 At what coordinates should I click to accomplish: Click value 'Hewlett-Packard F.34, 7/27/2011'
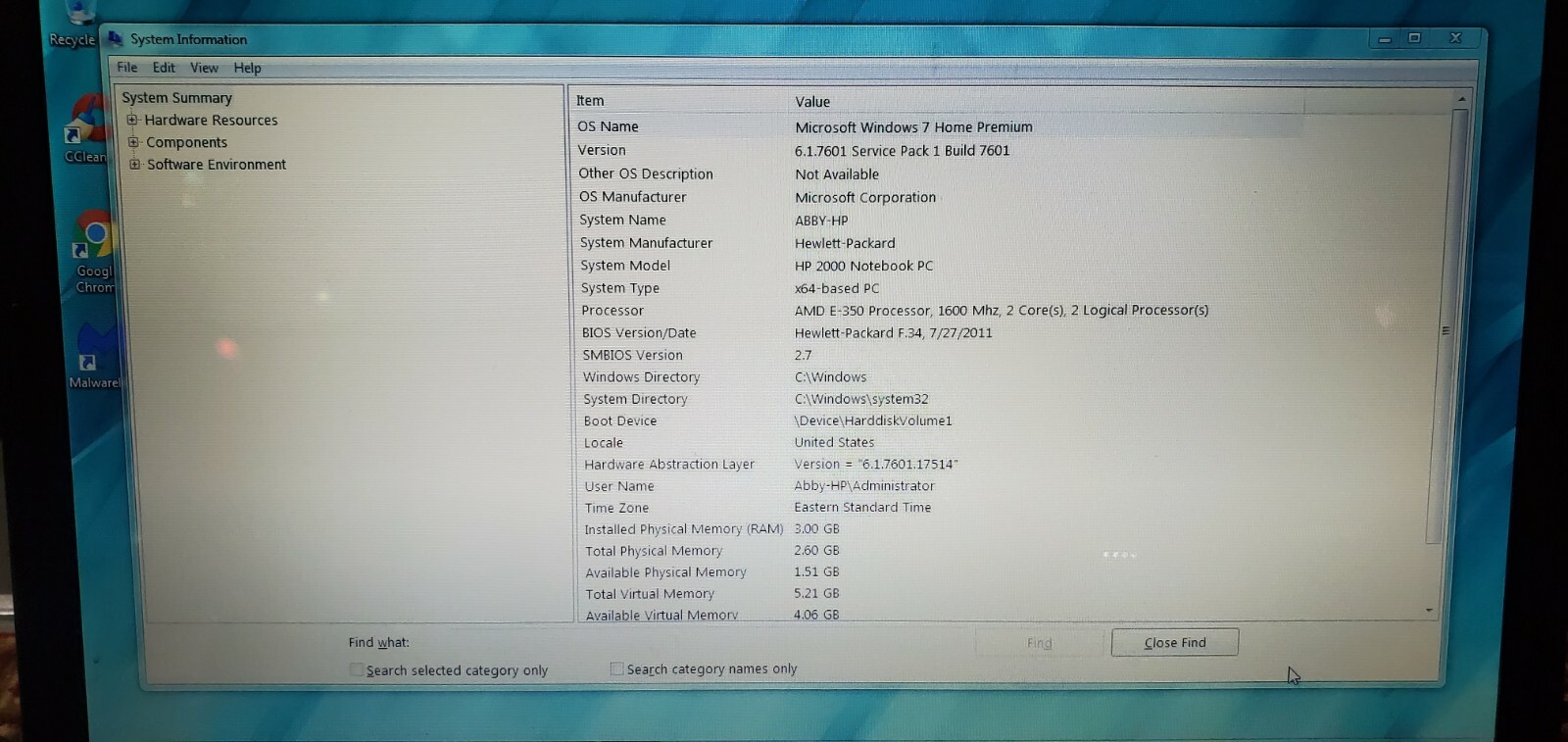coord(894,332)
